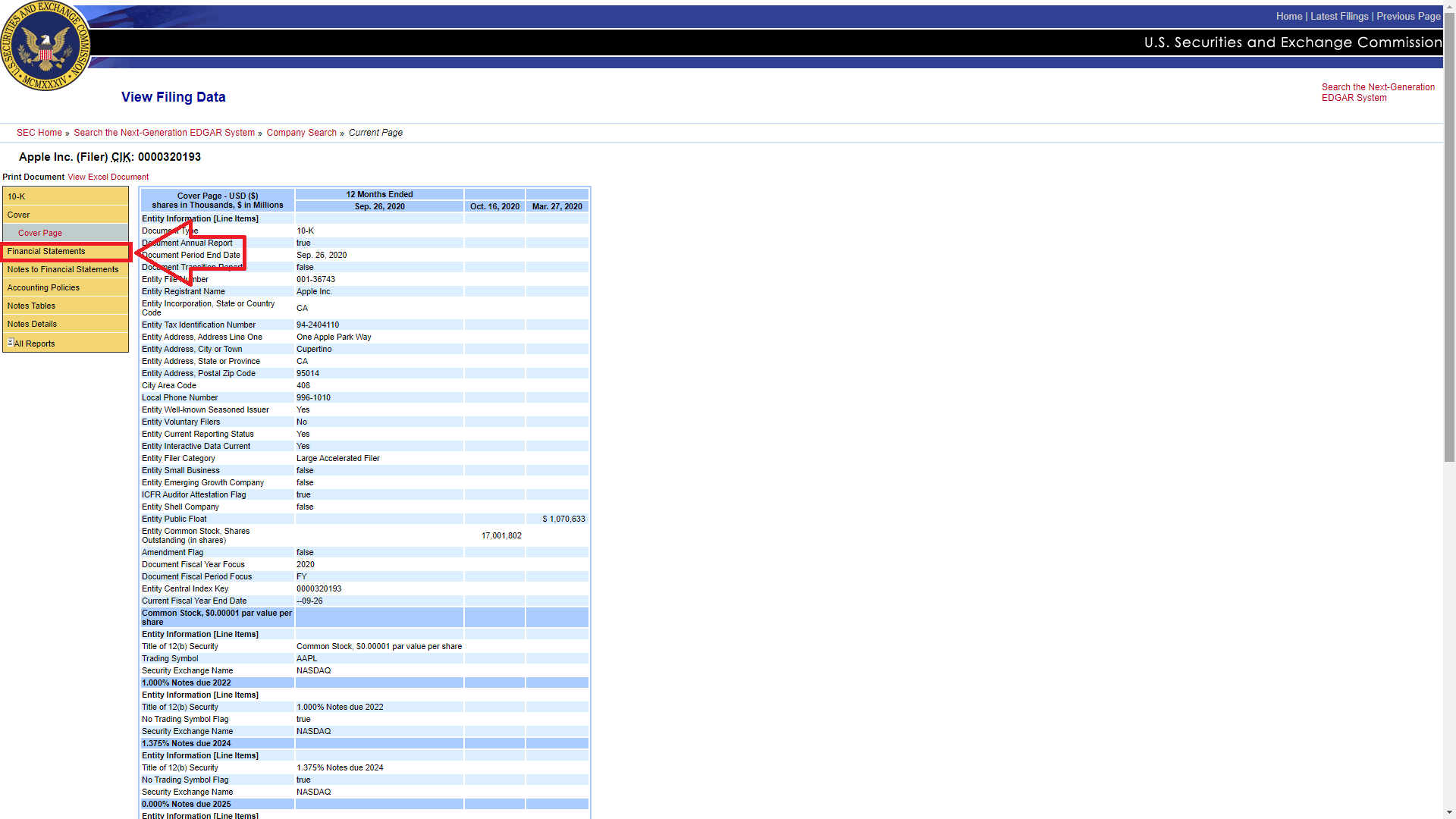Click the Cover Page - USD ($) table header

[218, 200]
